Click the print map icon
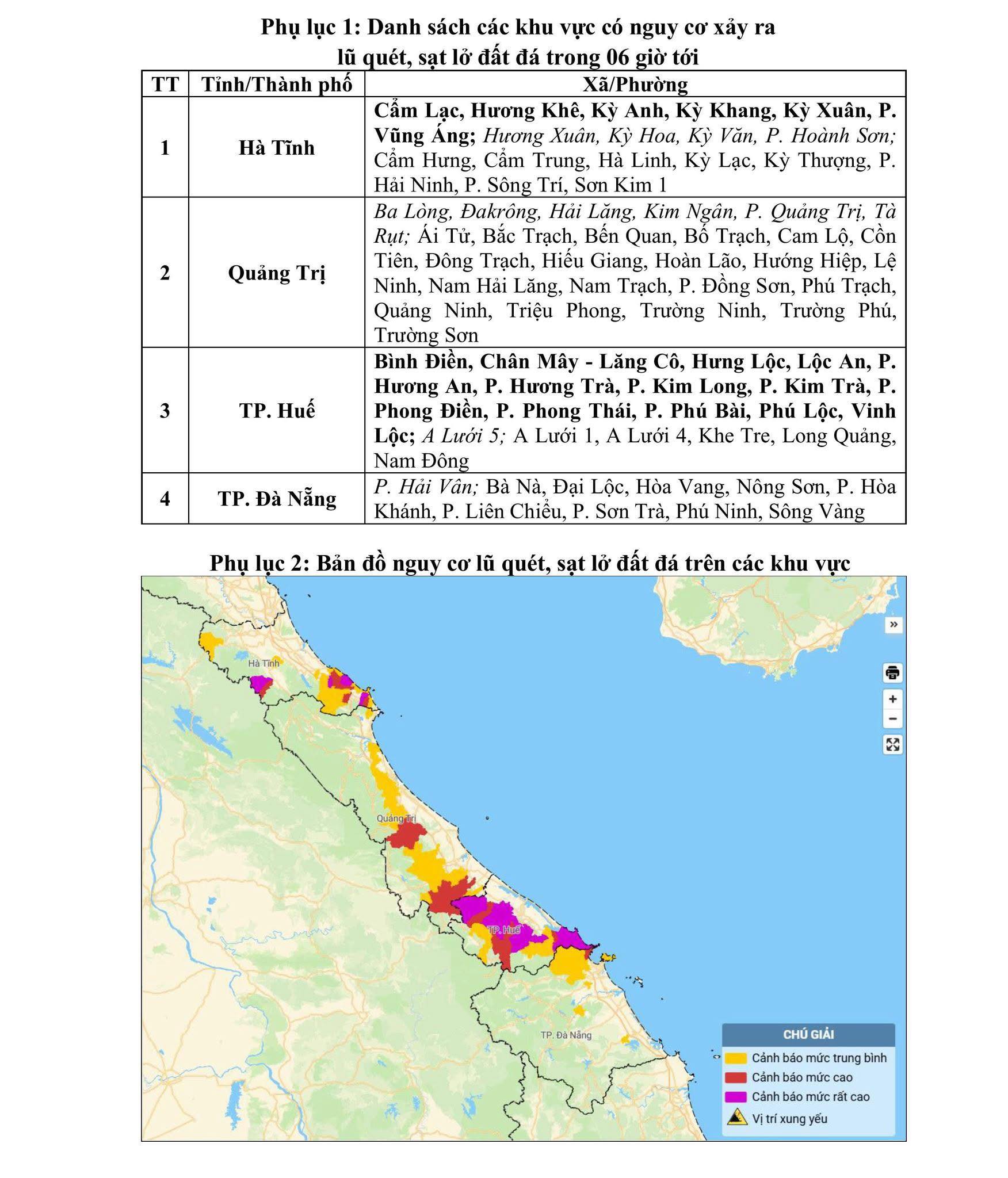 [892, 672]
